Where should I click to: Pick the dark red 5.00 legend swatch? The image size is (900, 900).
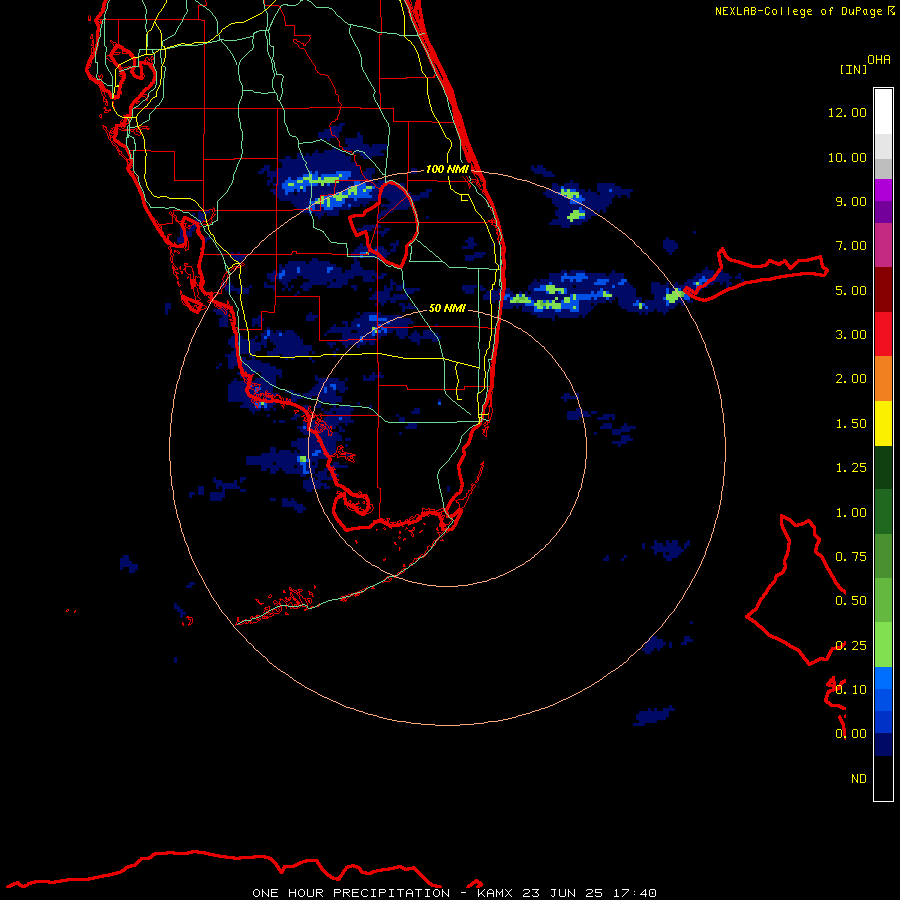(883, 290)
